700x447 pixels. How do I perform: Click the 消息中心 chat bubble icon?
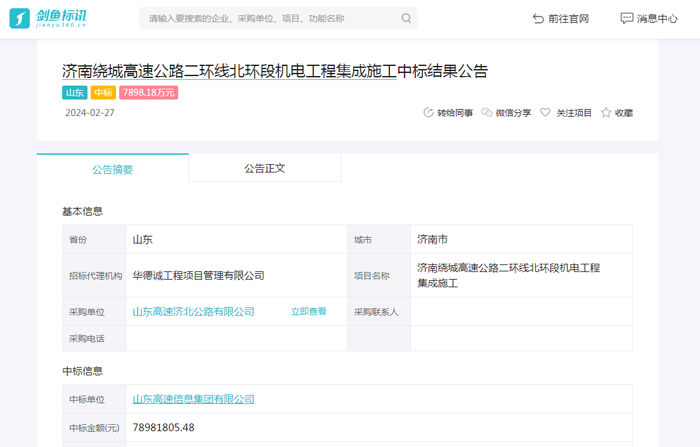(626, 18)
